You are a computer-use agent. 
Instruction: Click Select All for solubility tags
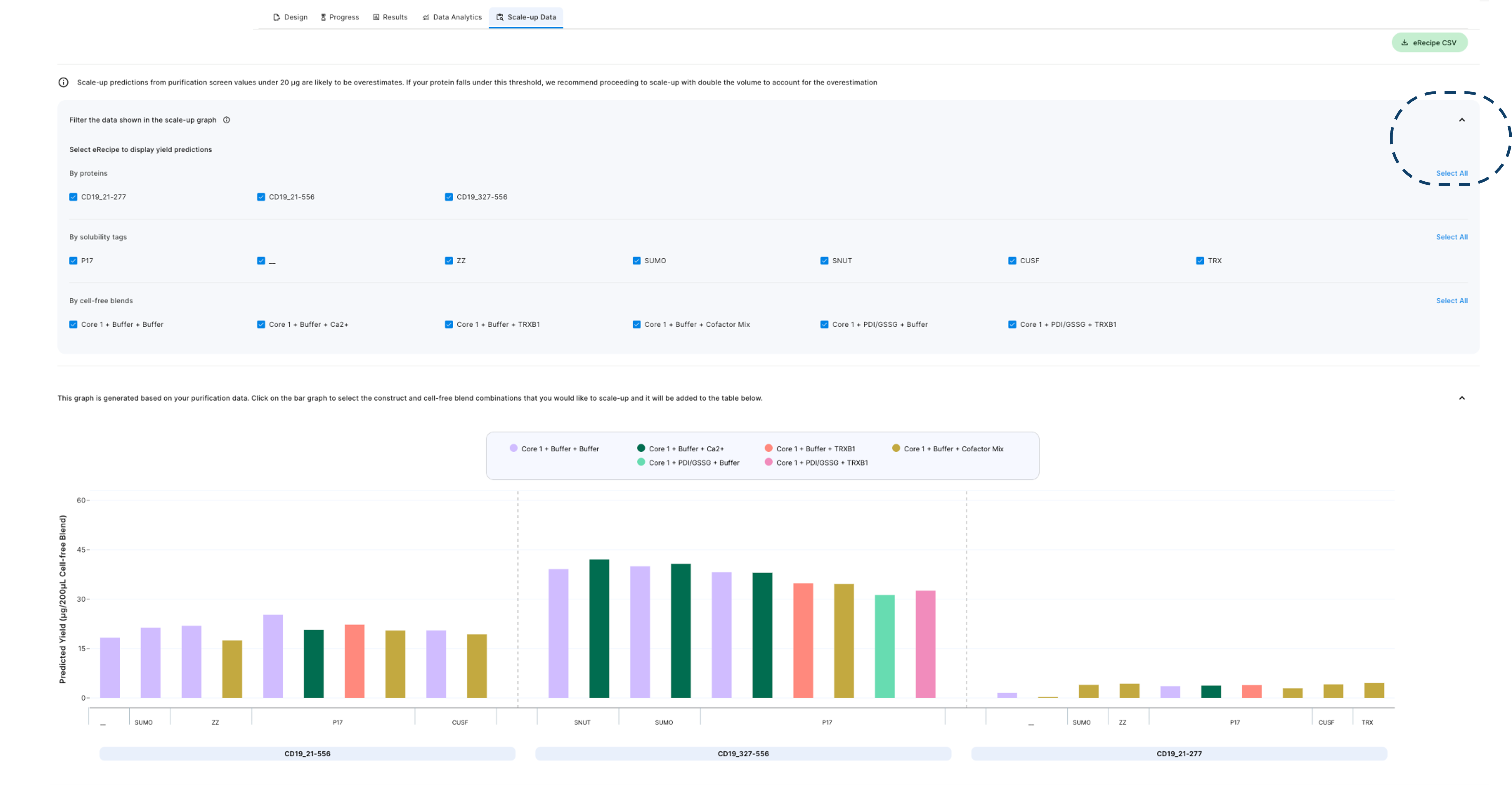1452,237
